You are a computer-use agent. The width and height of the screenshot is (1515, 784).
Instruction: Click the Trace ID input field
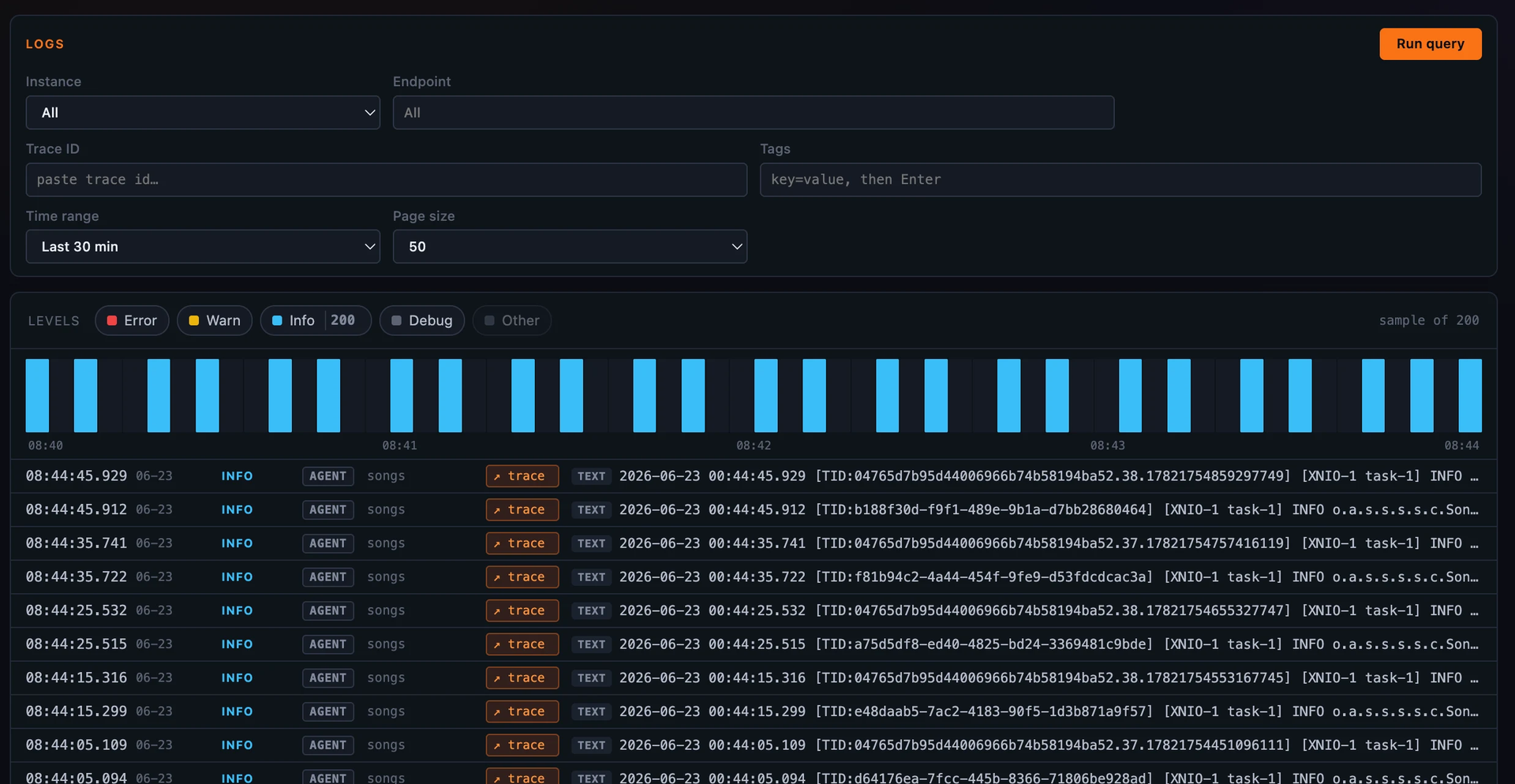click(x=387, y=180)
